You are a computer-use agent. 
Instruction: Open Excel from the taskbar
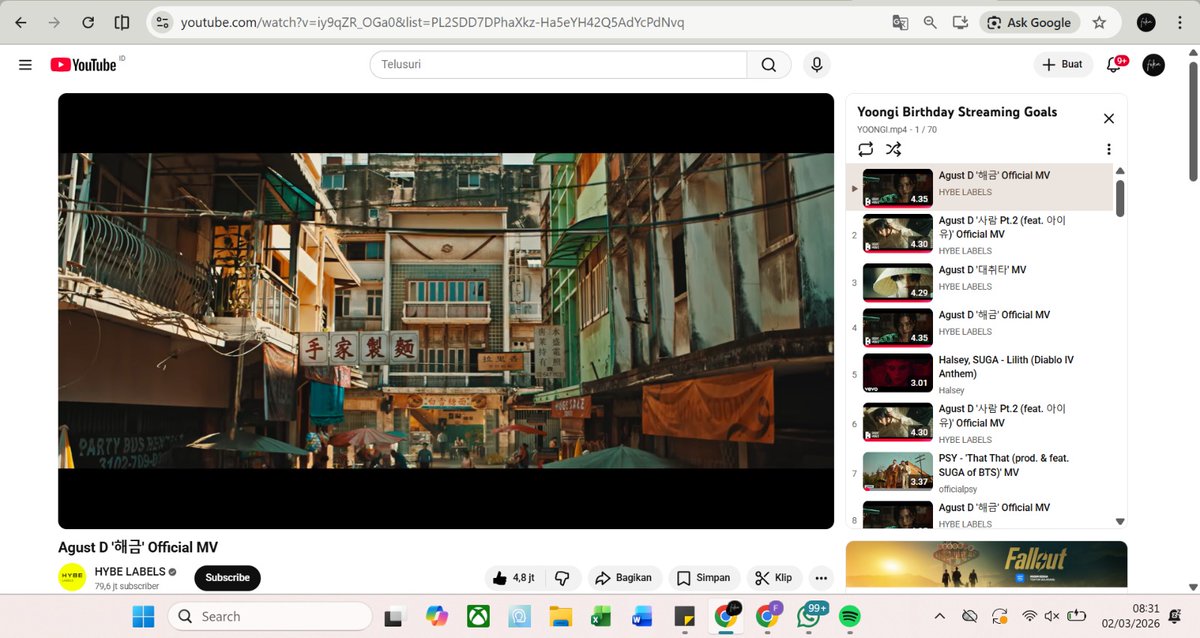tap(601, 616)
